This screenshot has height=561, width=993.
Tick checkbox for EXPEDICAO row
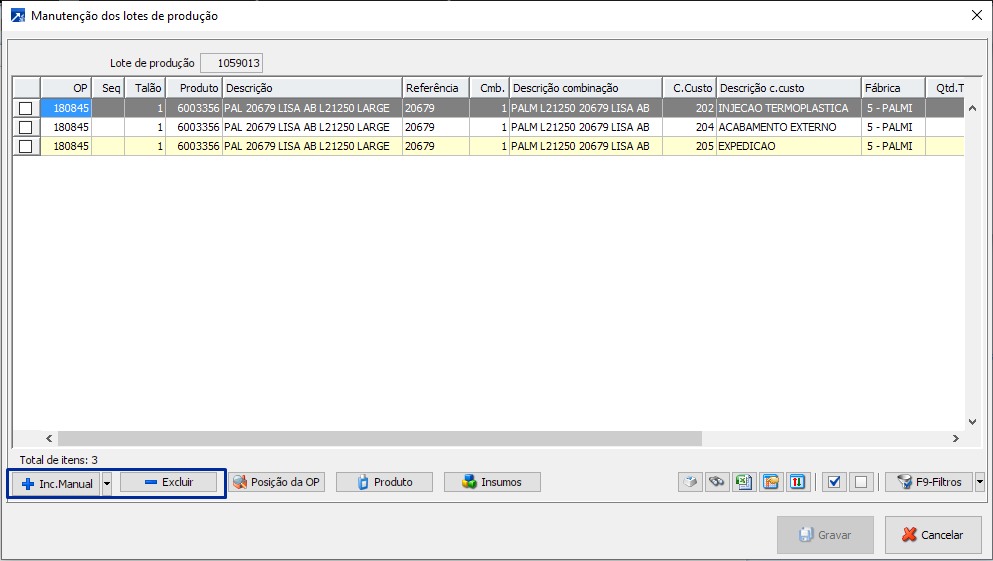tap(25, 146)
